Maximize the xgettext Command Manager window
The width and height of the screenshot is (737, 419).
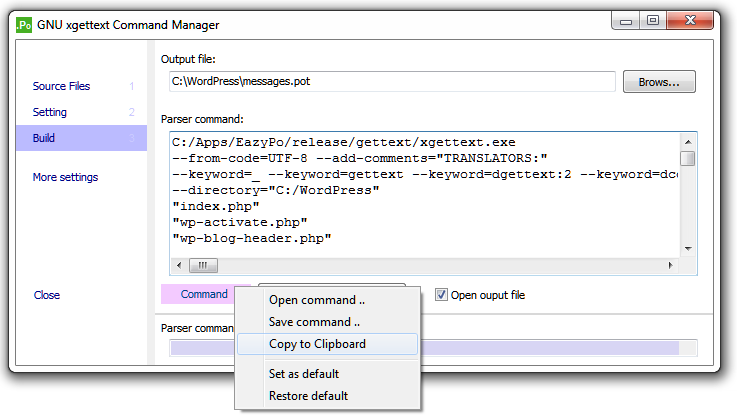point(653,21)
